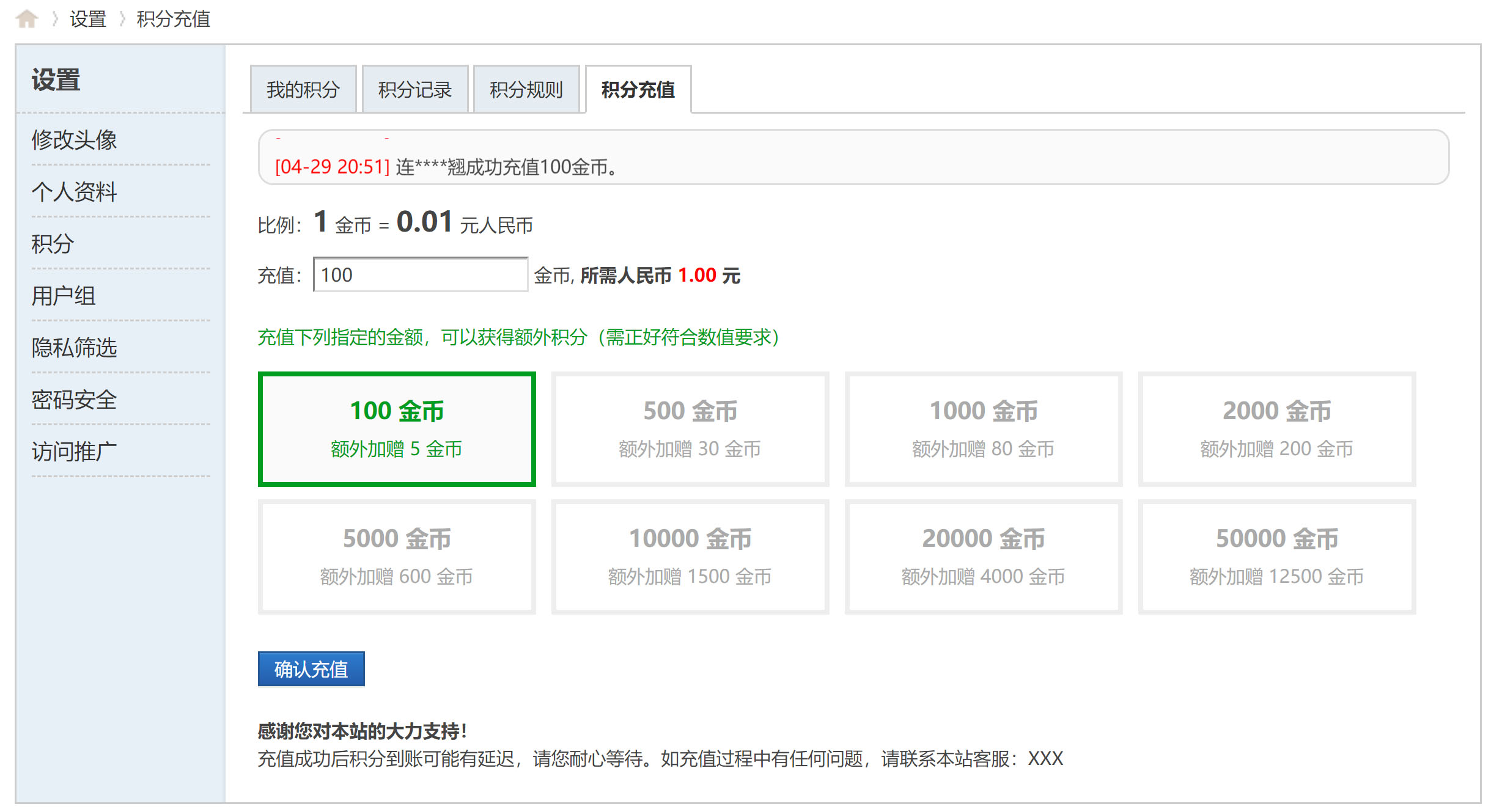Open 积分充值 breadcrumb link
Image resolution: width=1491 pixels, height=812 pixels.
coord(173,19)
